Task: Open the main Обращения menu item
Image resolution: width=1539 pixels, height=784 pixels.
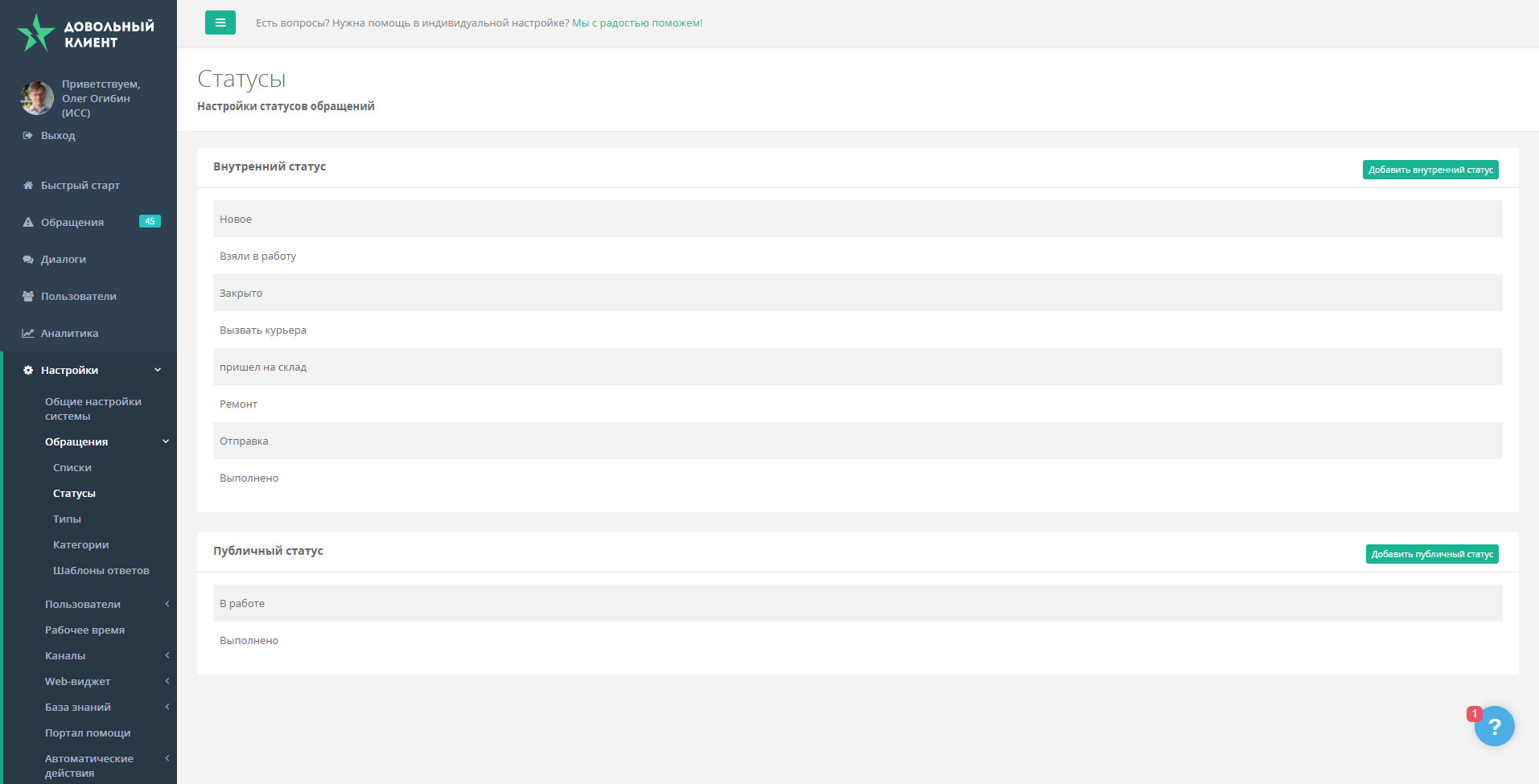Action: pos(72,222)
